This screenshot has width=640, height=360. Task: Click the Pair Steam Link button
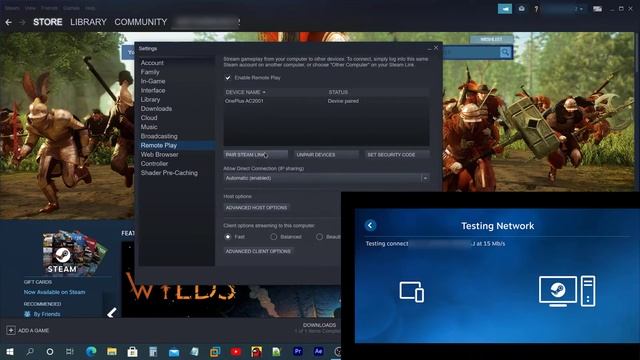256,155
